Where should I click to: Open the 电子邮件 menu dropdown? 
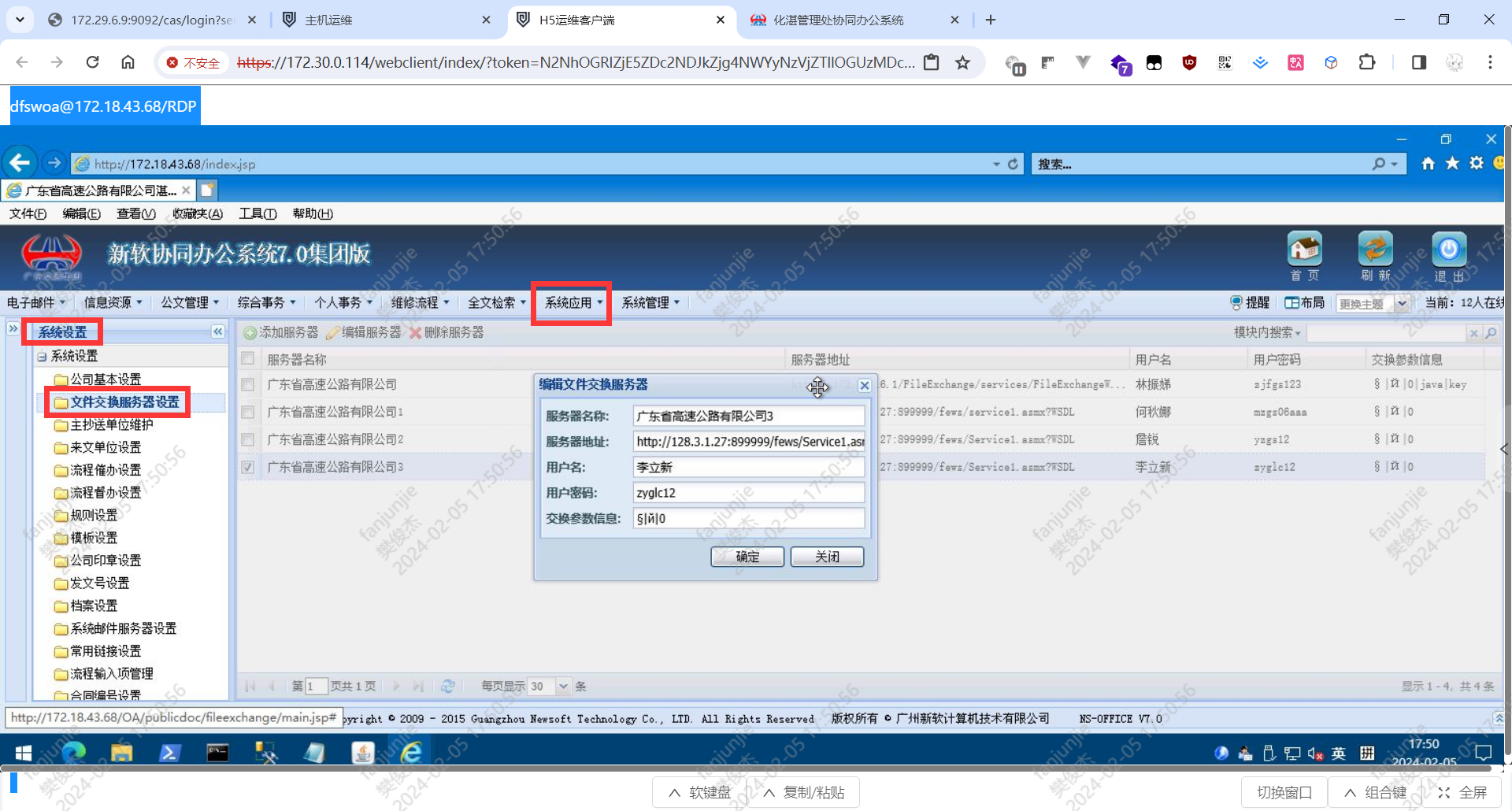tap(36, 302)
